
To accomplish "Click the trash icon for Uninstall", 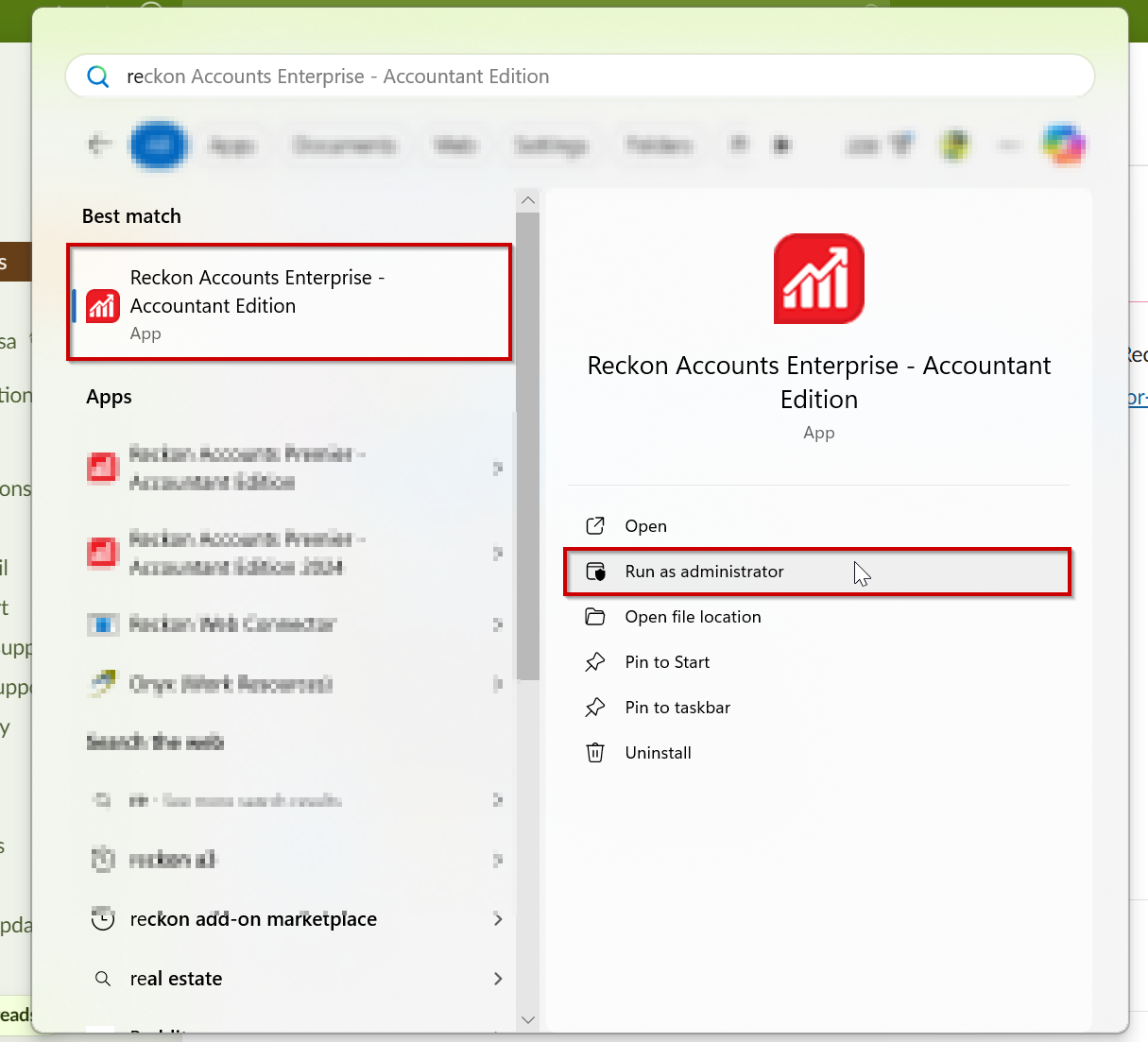I will (x=595, y=753).
